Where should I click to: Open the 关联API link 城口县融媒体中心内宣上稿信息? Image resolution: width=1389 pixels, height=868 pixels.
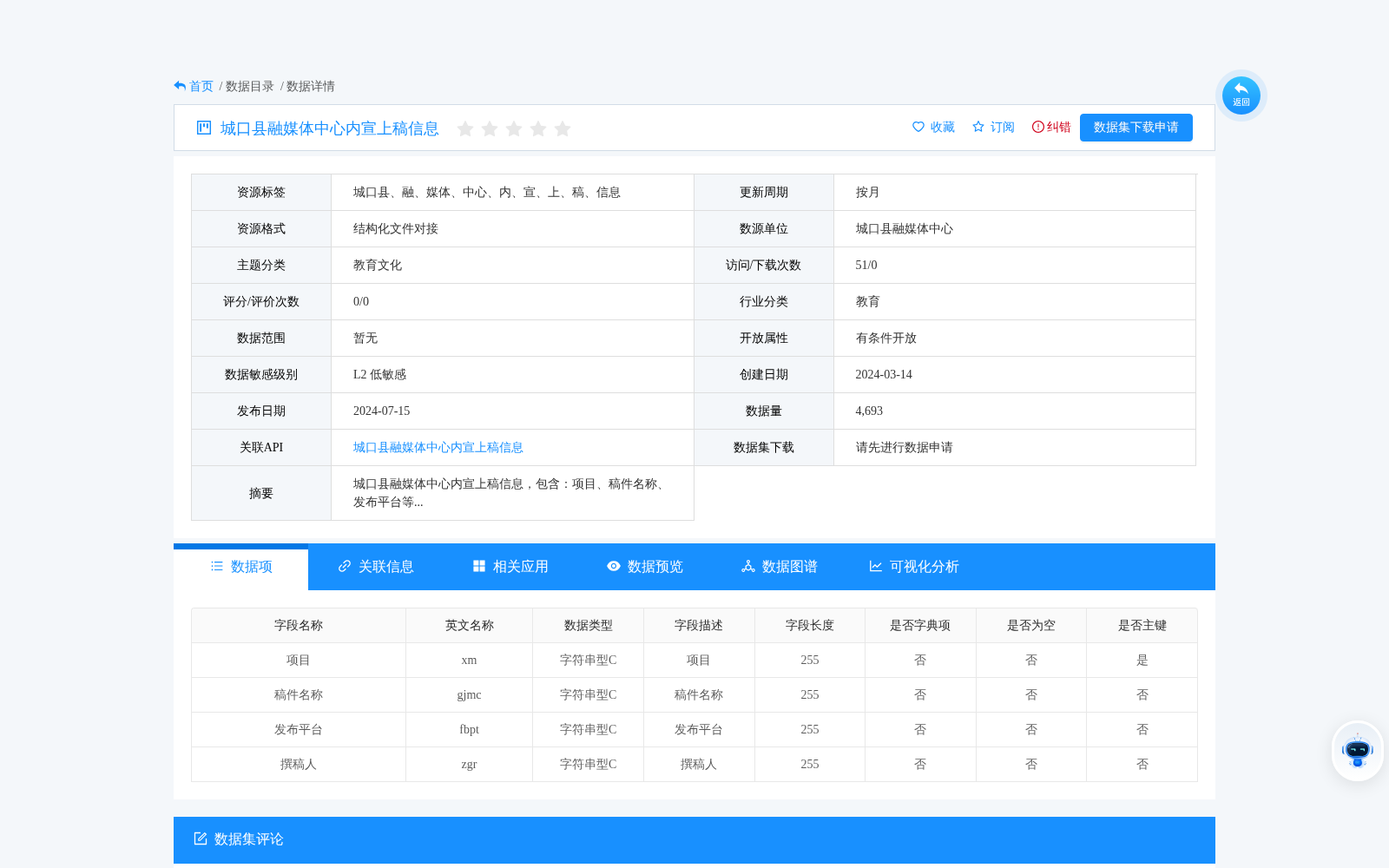[438, 448]
